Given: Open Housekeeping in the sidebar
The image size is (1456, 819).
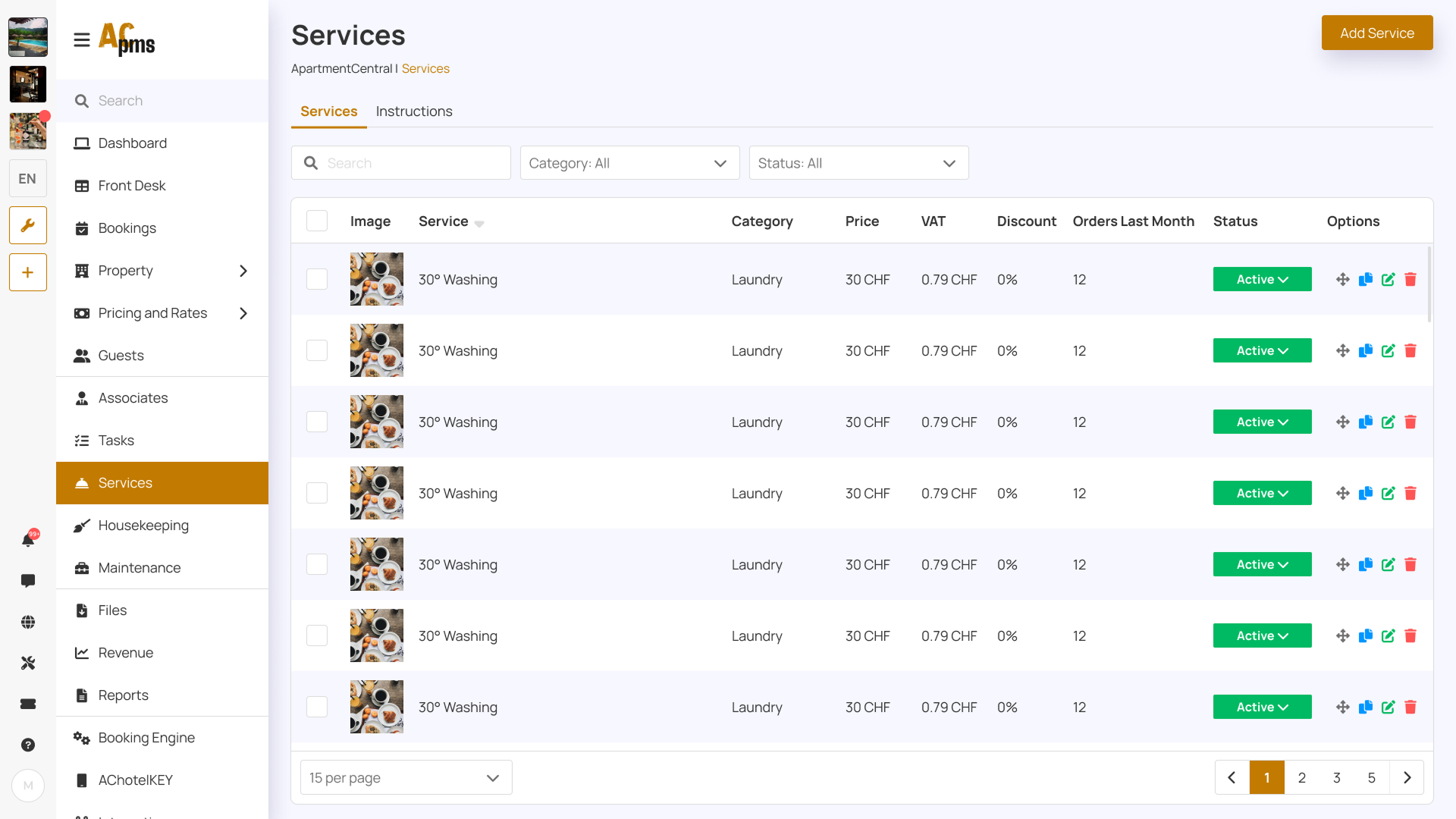Looking at the screenshot, I should pos(143,526).
